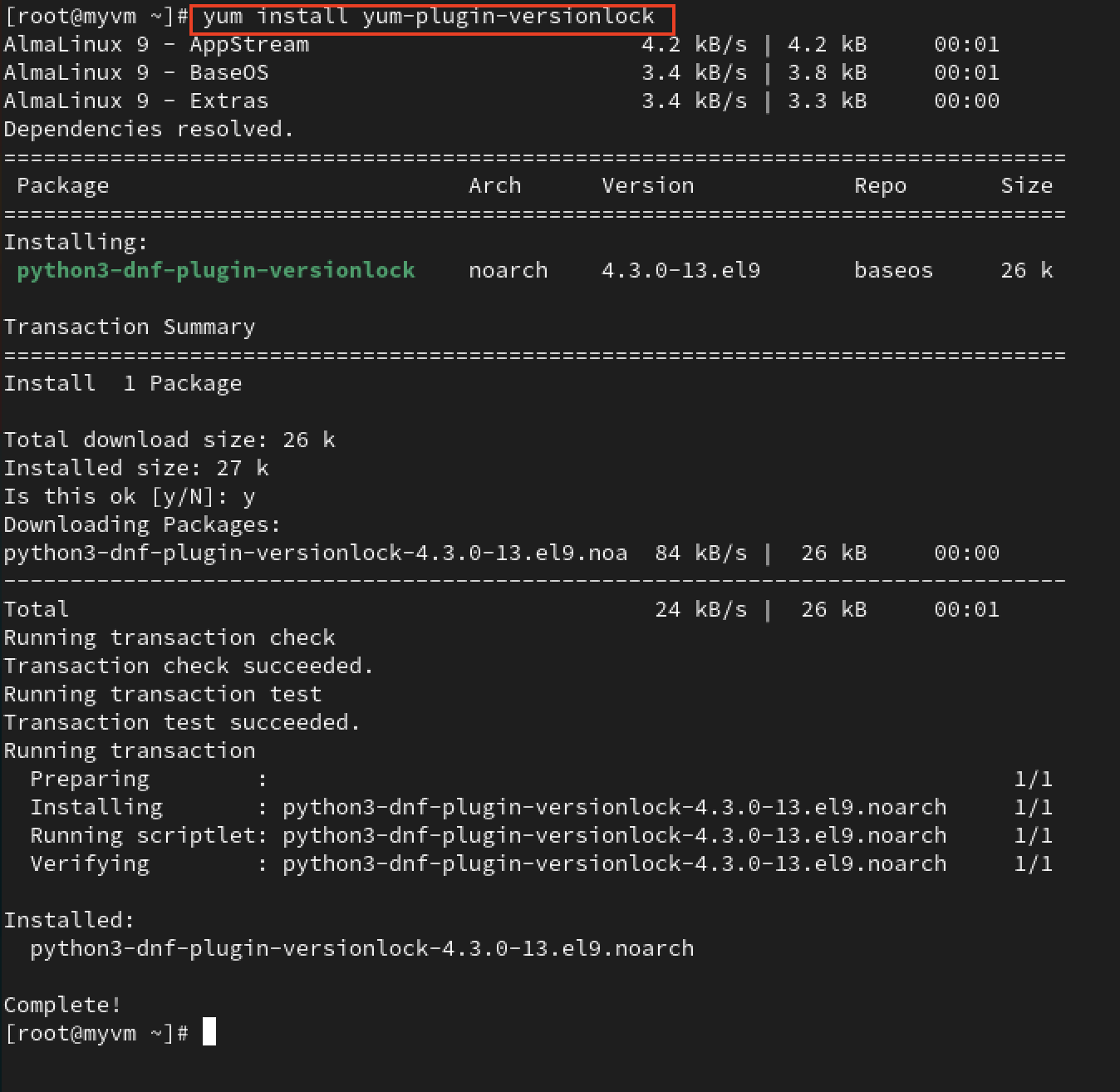Click the 'Total' download summary line

pyautogui.click(x=502, y=609)
